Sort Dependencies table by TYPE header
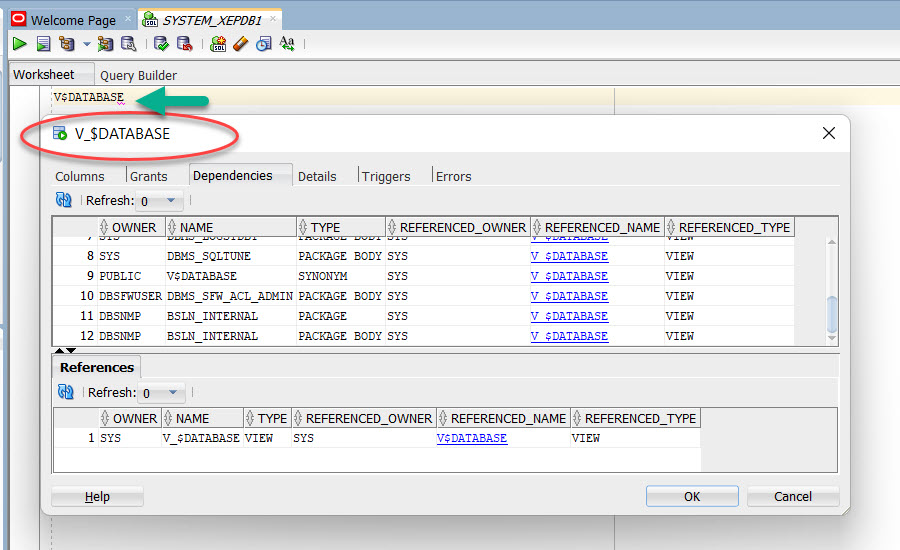The image size is (900, 550). (341, 227)
